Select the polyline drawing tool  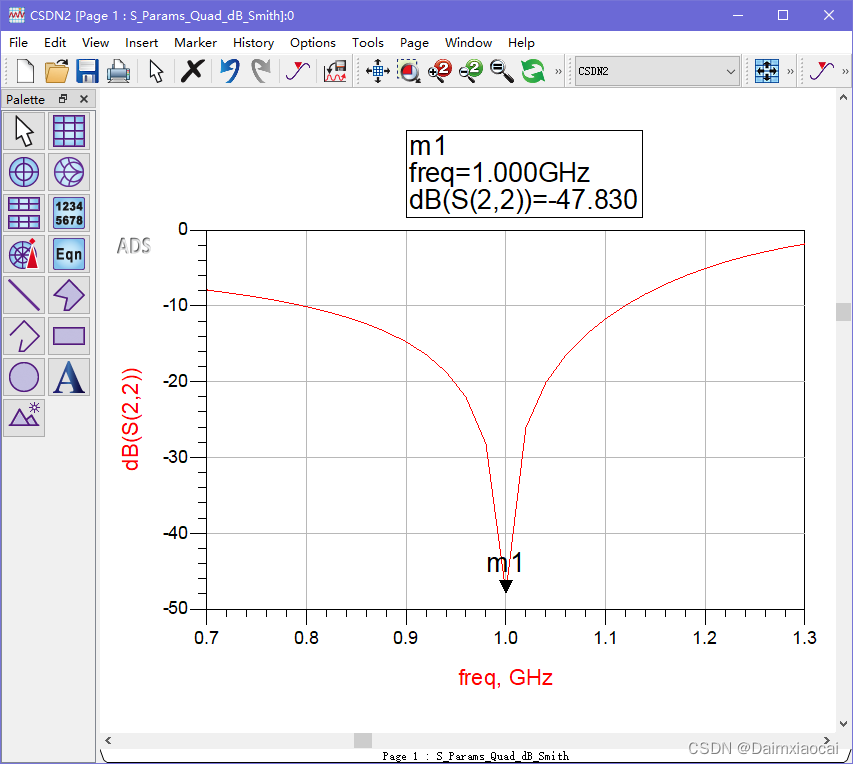(24, 336)
